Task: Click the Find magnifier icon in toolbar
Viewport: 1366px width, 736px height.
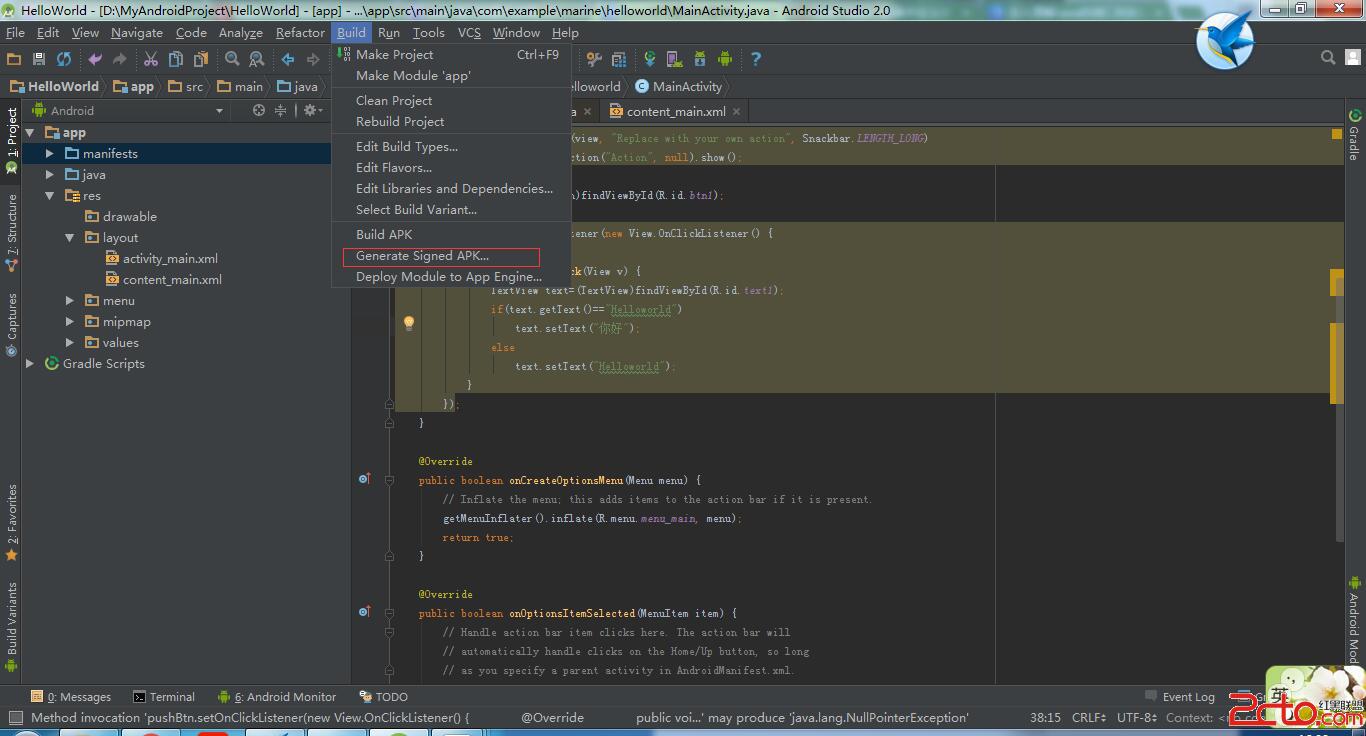Action: (x=232, y=59)
